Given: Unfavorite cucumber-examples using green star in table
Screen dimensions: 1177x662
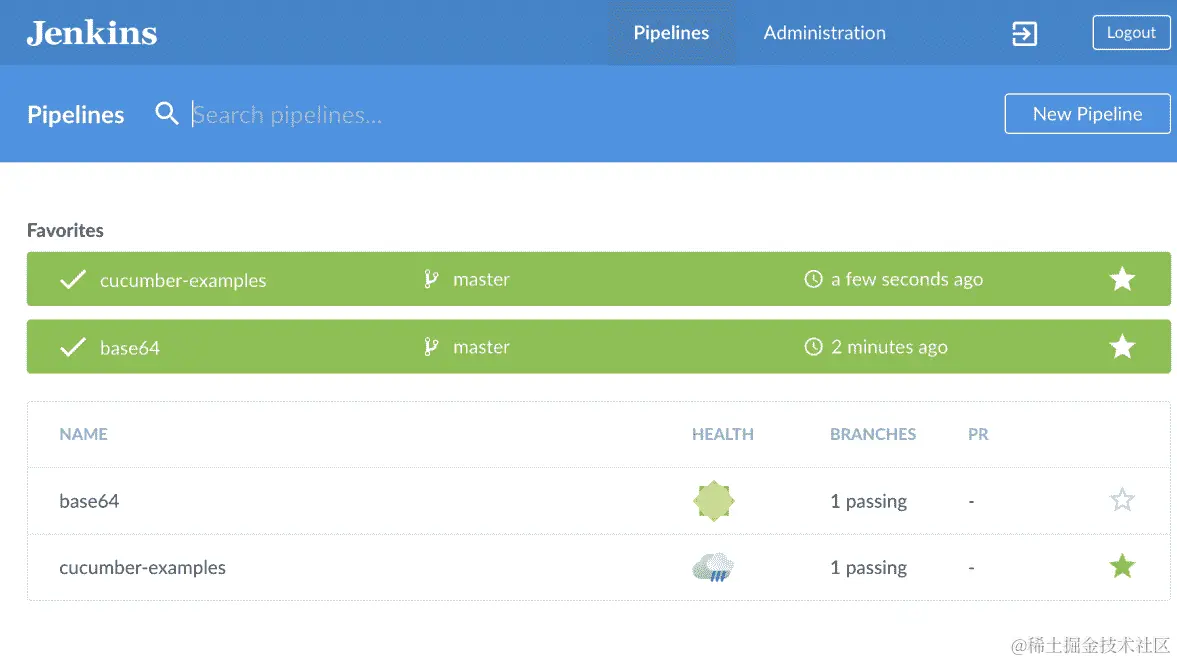Looking at the screenshot, I should point(1121,566).
